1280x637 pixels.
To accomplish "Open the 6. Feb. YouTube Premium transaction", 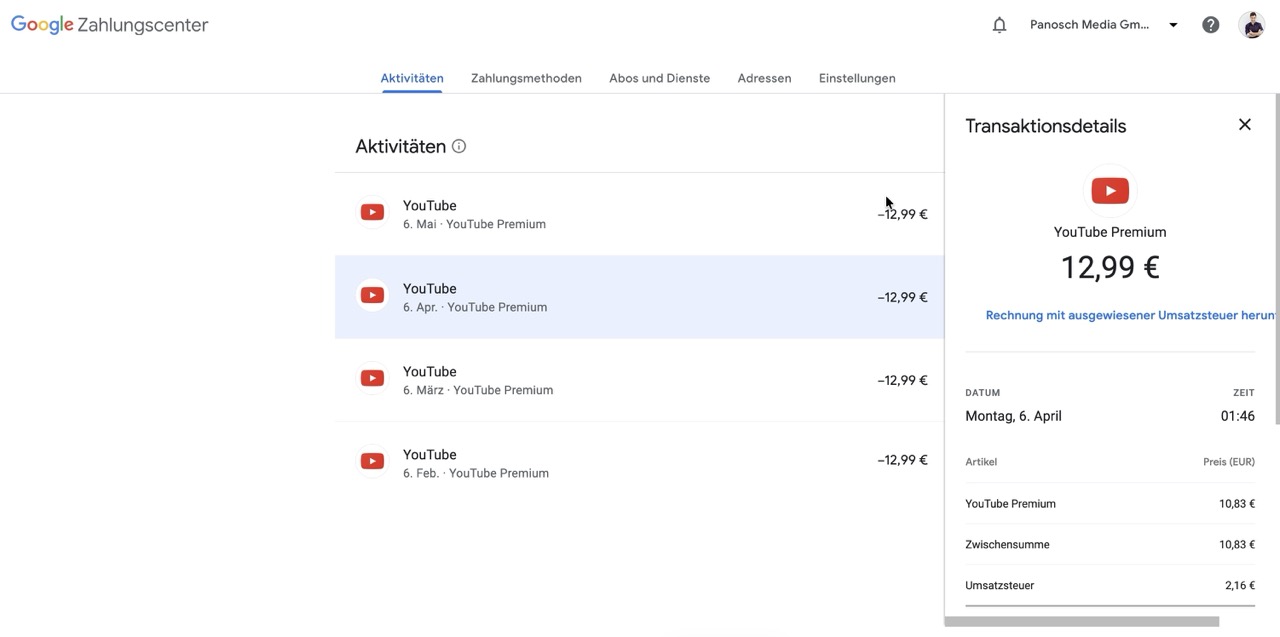I will coord(639,463).
